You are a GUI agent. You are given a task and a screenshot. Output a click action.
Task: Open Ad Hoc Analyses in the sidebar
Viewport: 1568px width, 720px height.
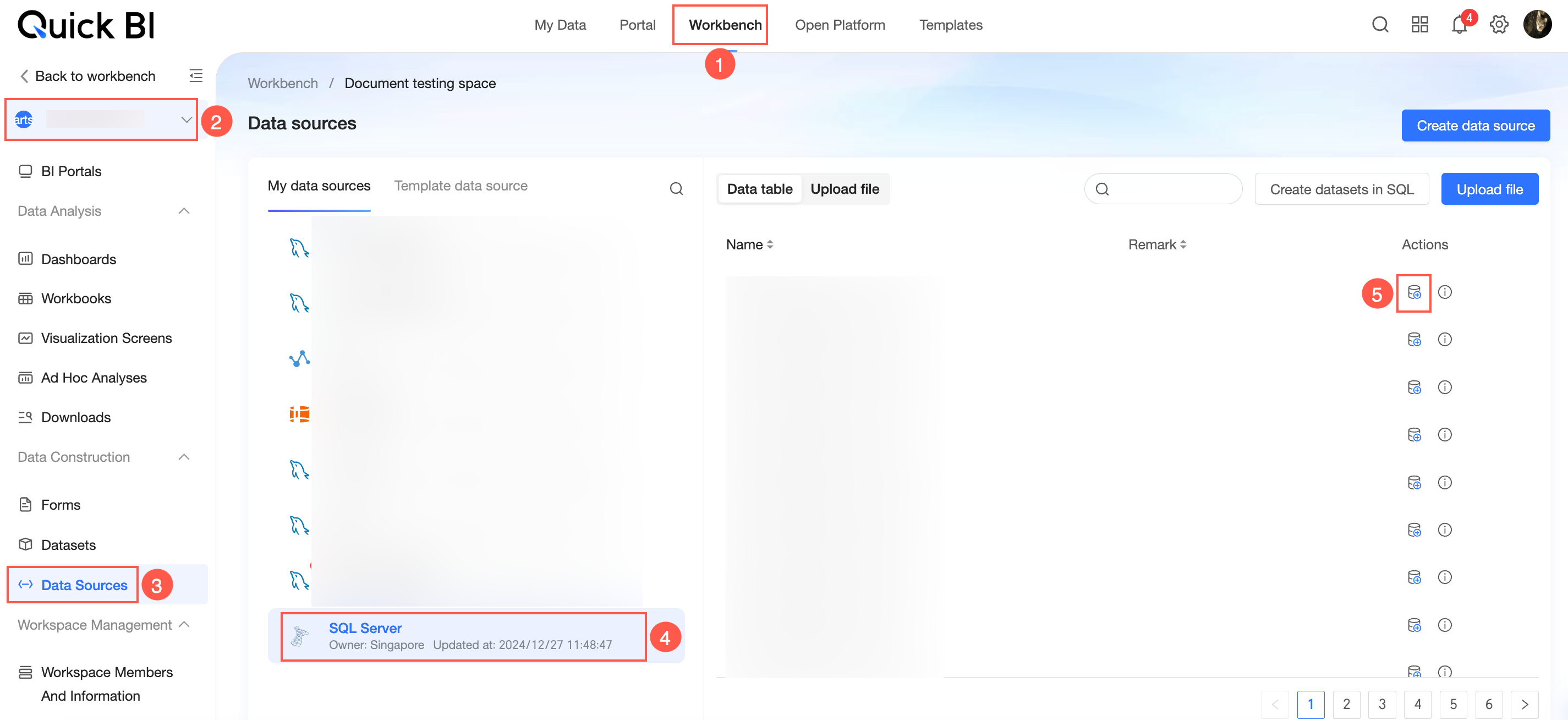[x=94, y=378]
